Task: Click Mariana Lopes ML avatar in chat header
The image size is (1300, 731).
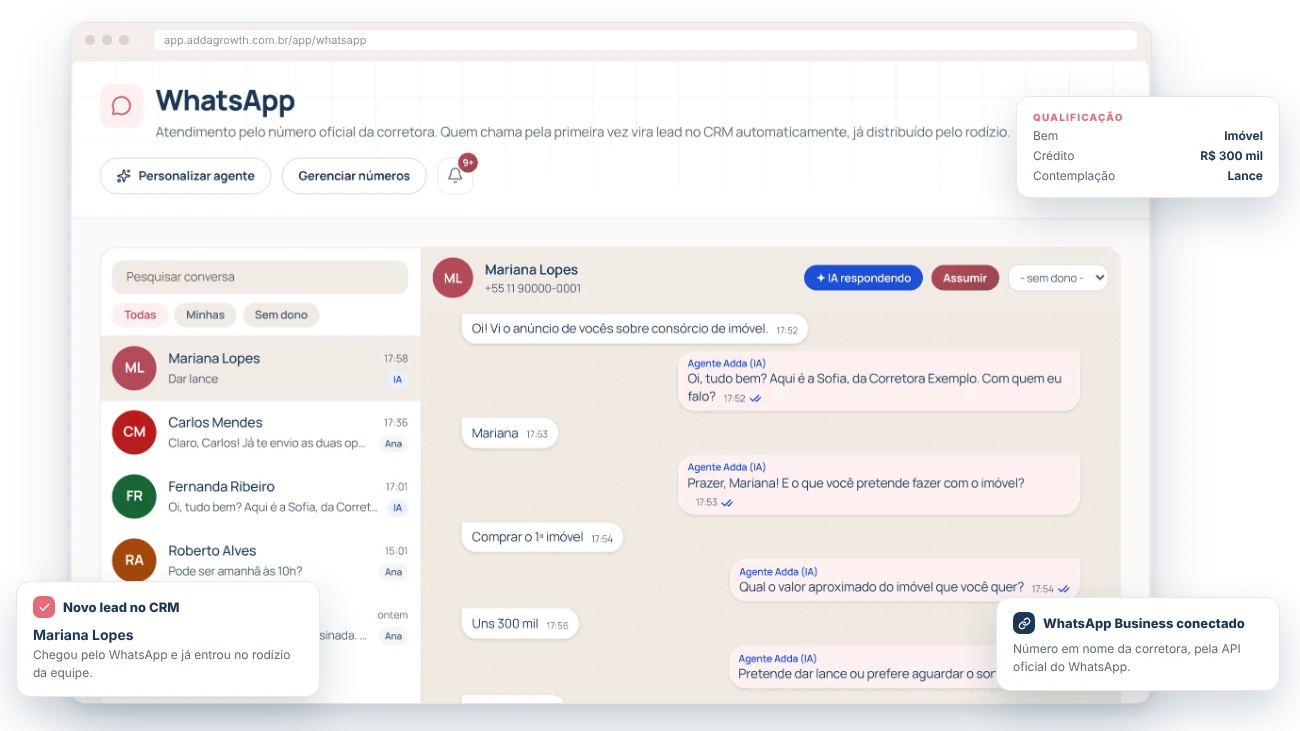Action: click(x=453, y=278)
